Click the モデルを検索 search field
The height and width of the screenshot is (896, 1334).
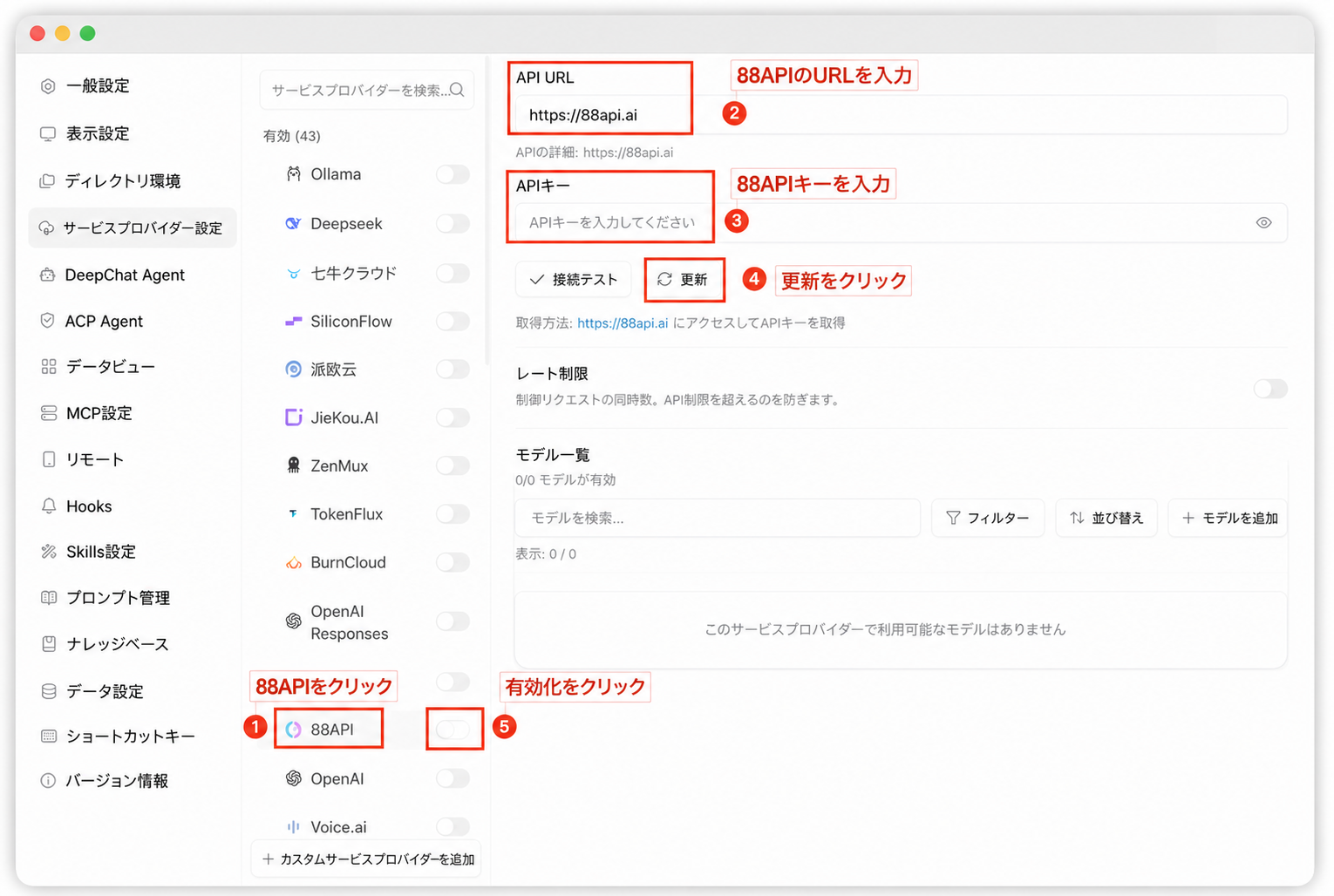pyautogui.click(x=718, y=518)
